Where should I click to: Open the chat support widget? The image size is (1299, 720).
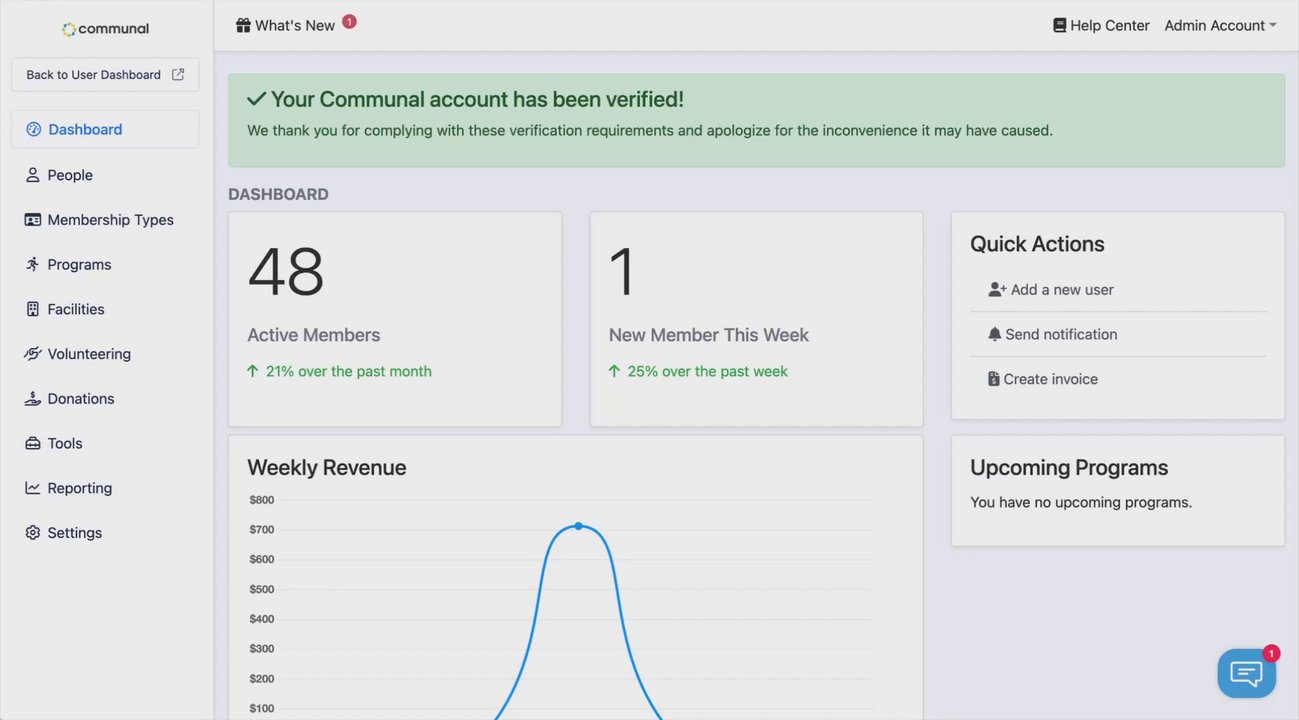pyautogui.click(x=1246, y=673)
